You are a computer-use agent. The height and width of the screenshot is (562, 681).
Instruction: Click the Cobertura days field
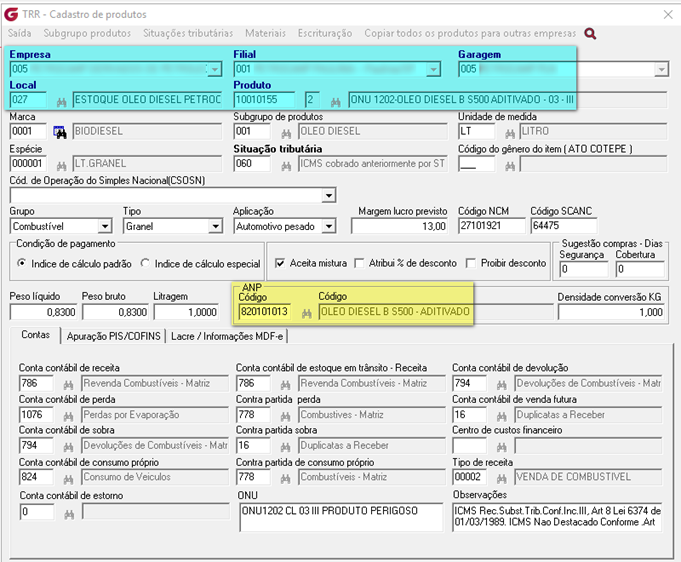pyautogui.click(x=640, y=269)
